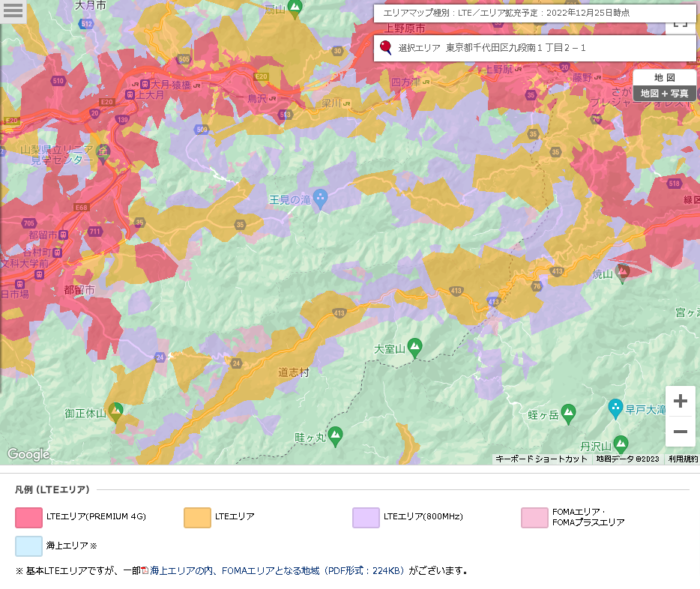The height and width of the screenshot is (589, 700).
Task: Select the 王見の滝 attraction marker
Action: click(320, 200)
